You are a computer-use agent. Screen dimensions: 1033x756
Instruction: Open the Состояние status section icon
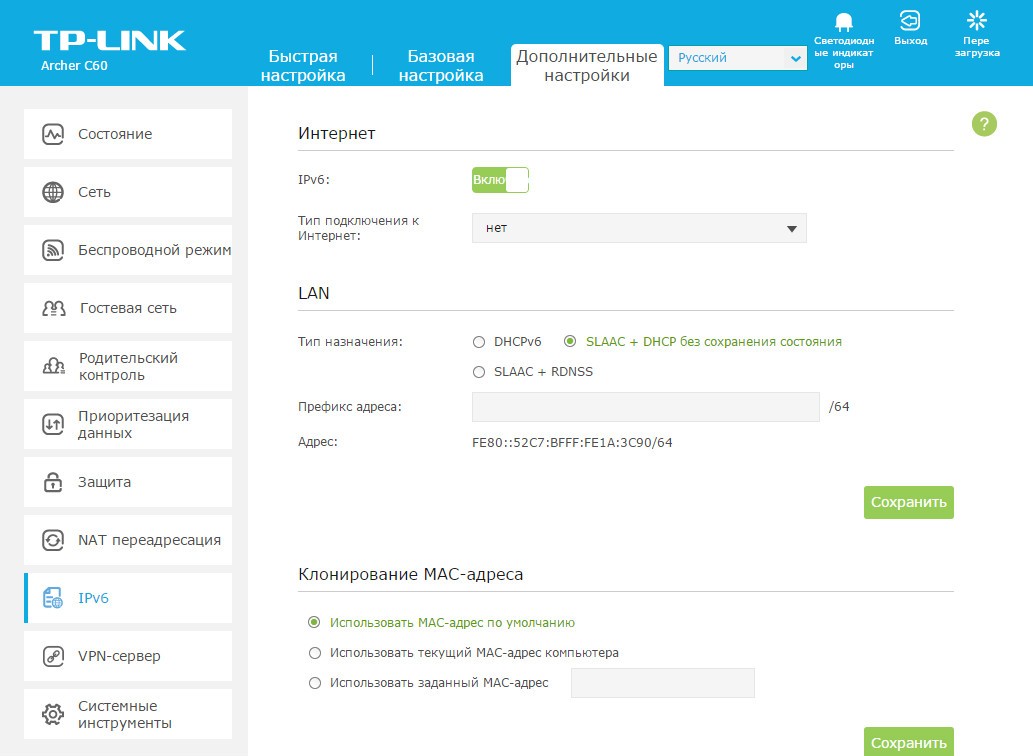click(53, 134)
